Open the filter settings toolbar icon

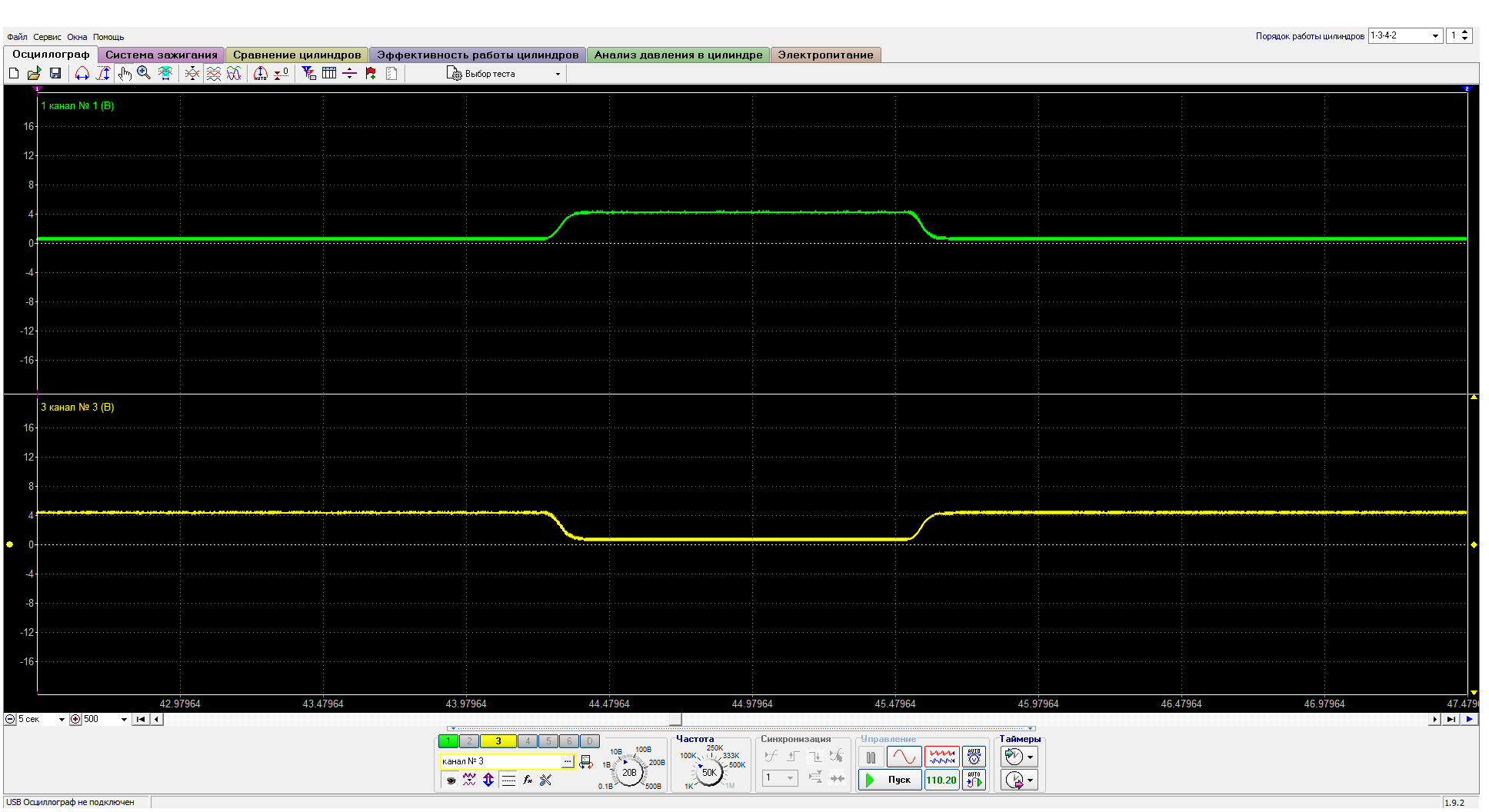tap(308, 73)
